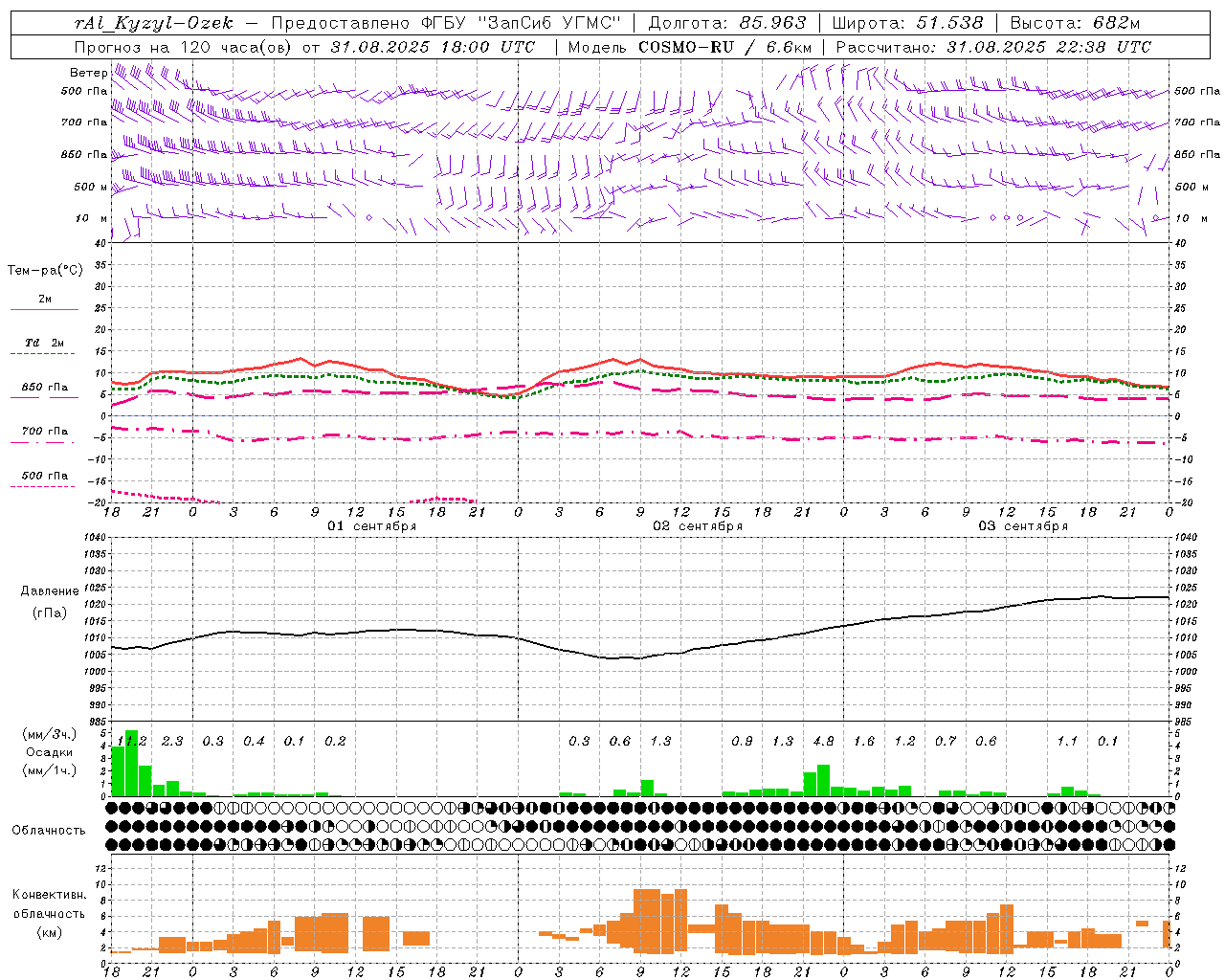Click the 500 гПа temperature legend label
1225x980 pixels.
pos(45,476)
